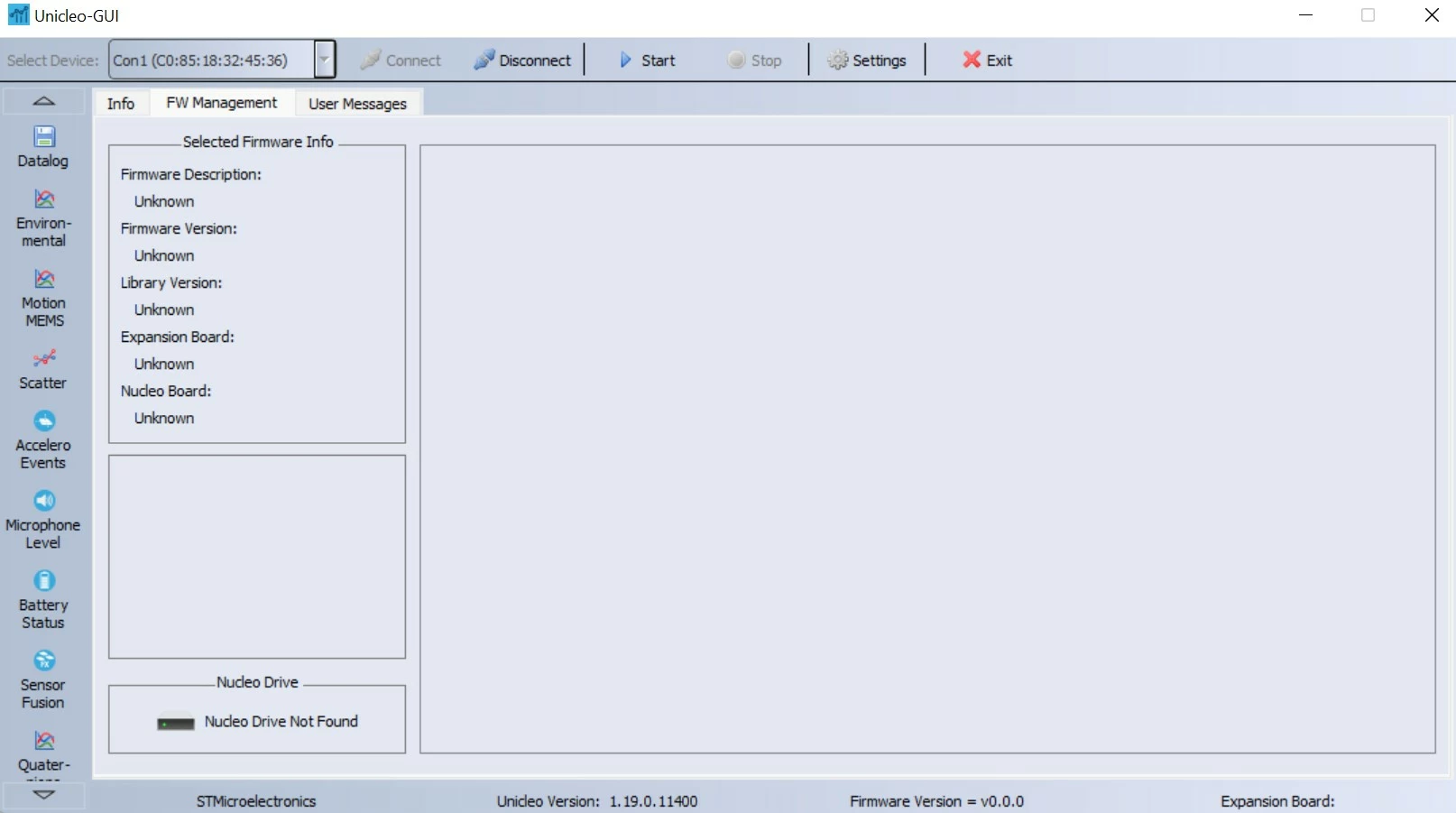Open the User Messages tab

point(358,104)
